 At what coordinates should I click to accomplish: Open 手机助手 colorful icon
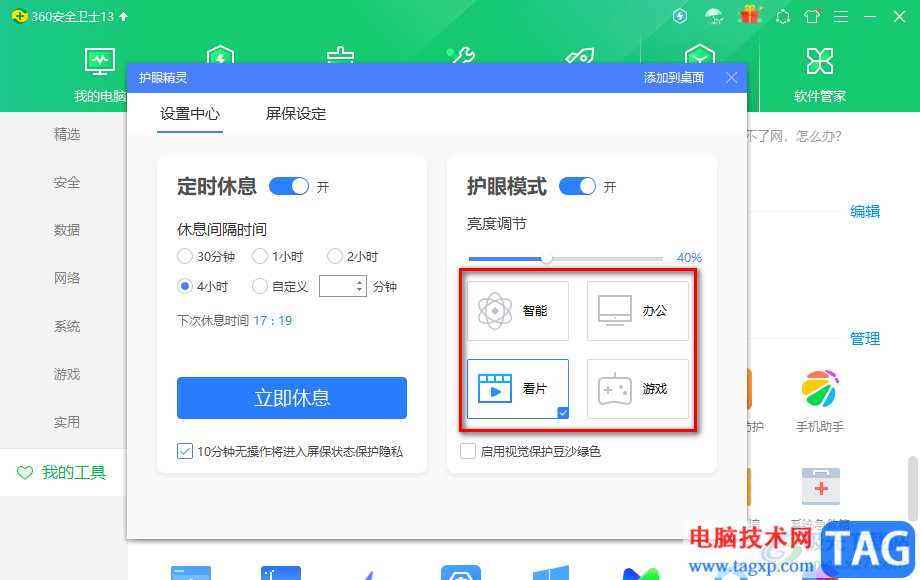click(x=820, y=389)
